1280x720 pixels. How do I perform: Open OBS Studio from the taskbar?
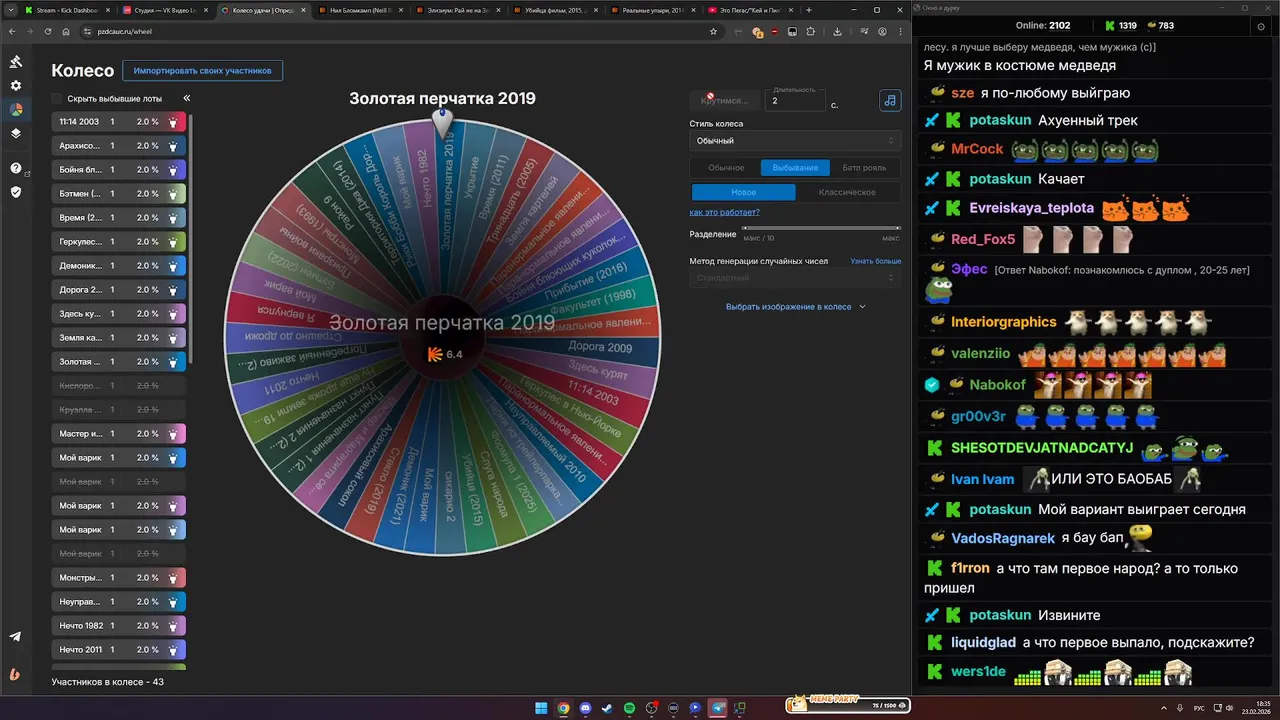pos(651,708)
